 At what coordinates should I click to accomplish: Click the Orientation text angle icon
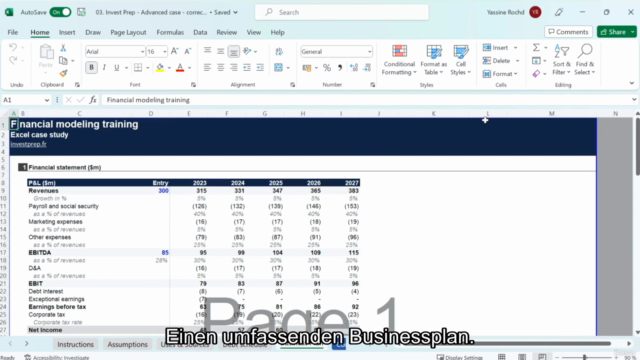247,51
